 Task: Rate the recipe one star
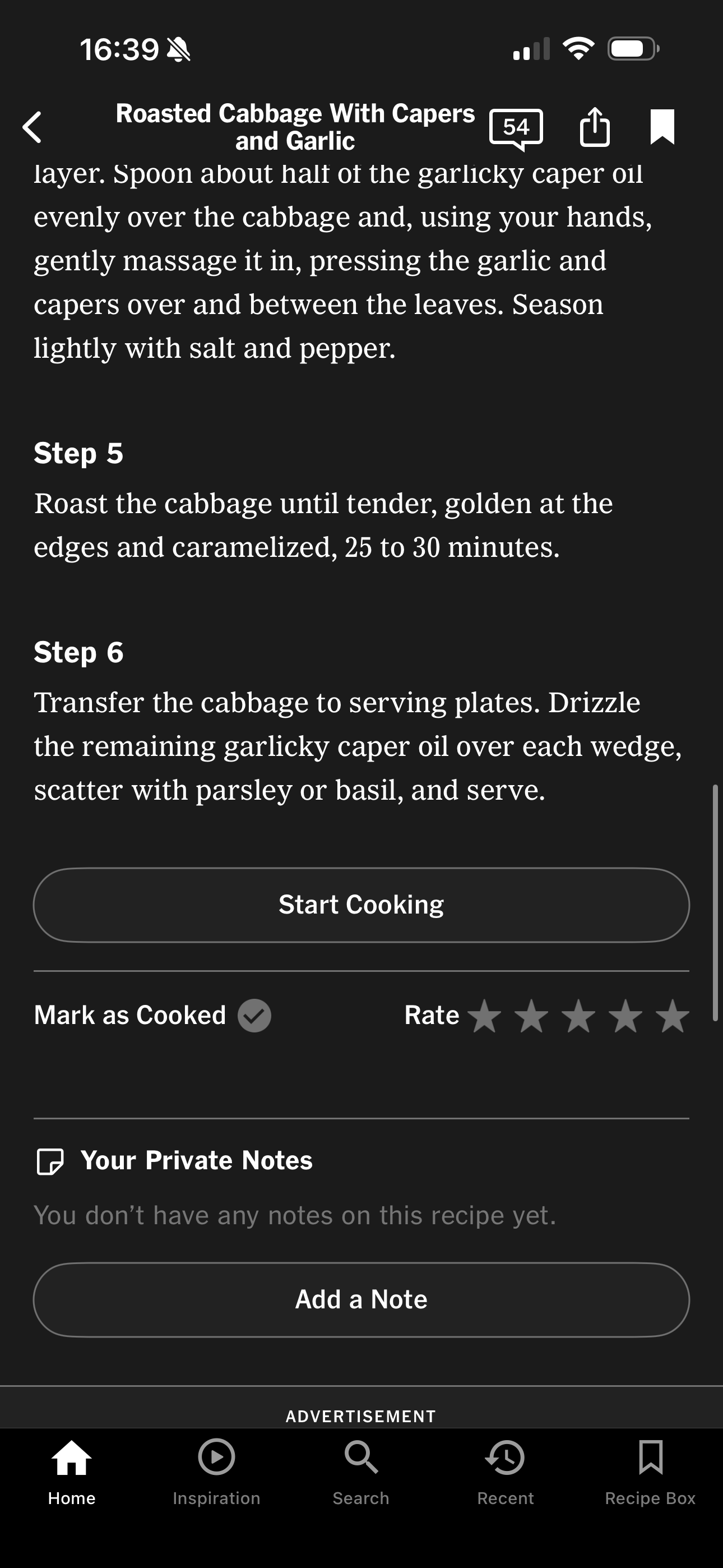484,1016
